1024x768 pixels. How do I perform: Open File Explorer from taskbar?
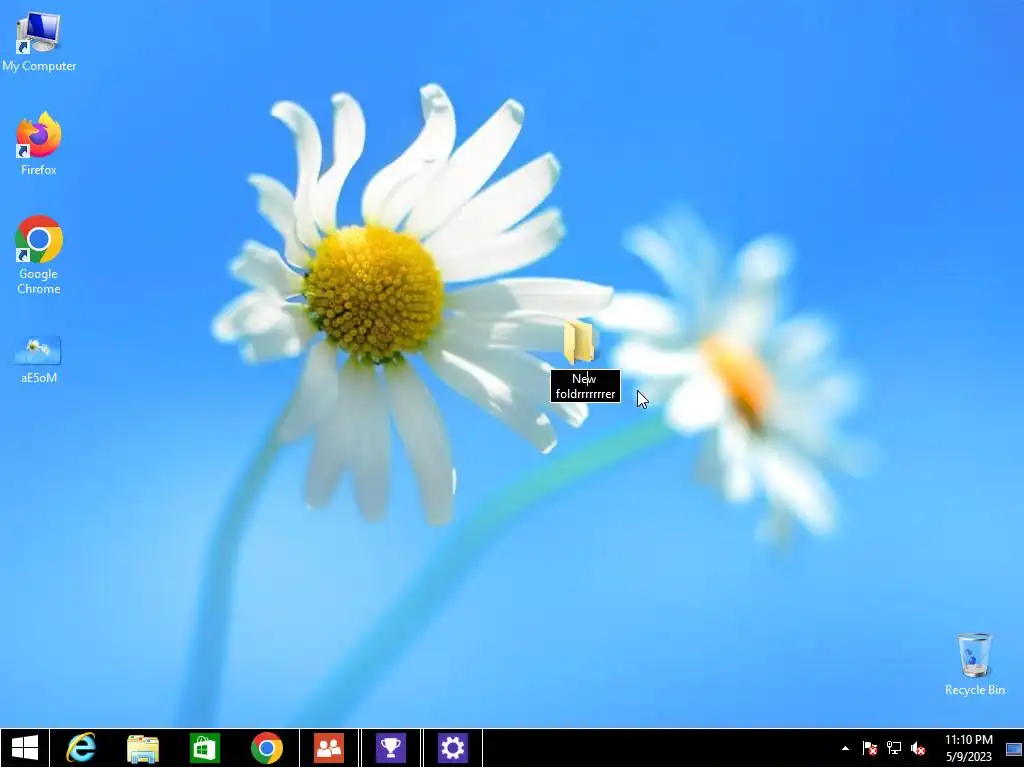(x=143, y=748)
